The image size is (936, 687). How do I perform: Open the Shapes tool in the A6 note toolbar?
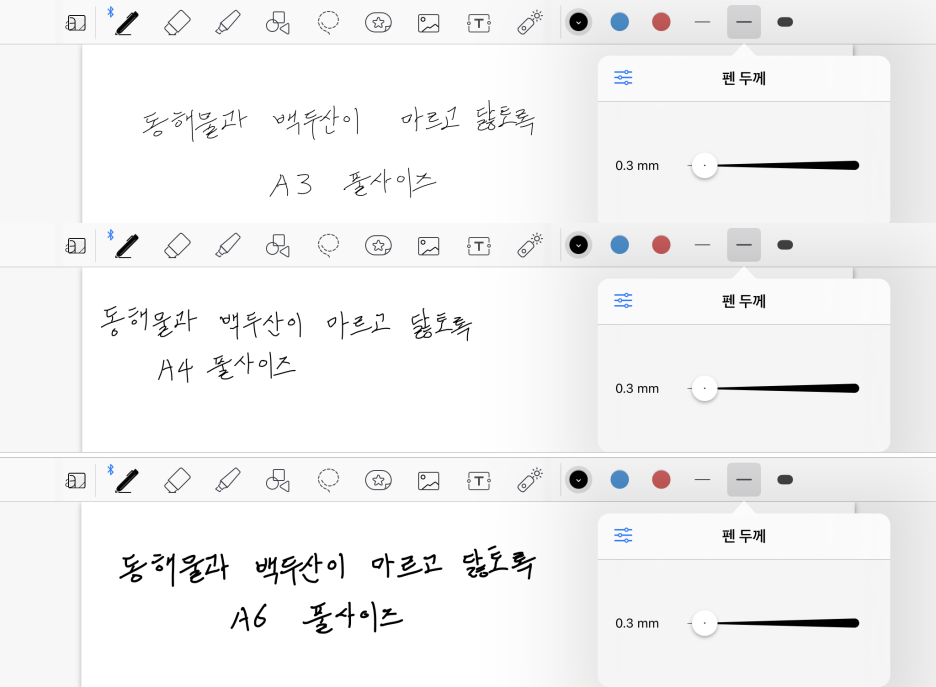(x=278, y=480)
